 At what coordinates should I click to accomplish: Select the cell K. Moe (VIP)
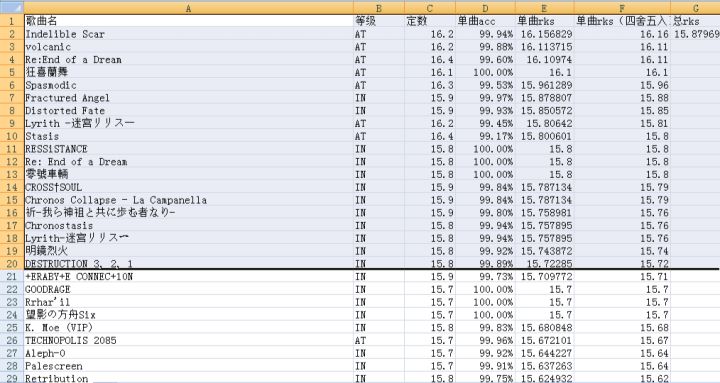click(x=188, y=327)
